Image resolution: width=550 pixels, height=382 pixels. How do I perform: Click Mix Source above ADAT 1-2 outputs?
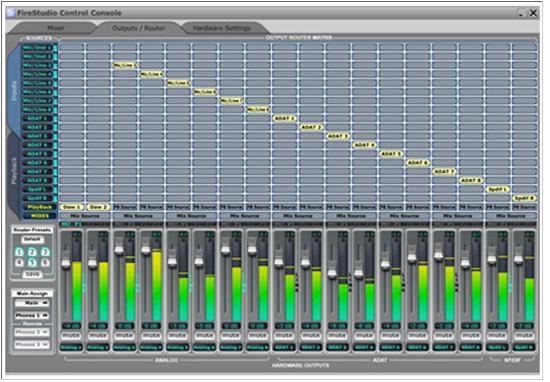click(298, 216)
